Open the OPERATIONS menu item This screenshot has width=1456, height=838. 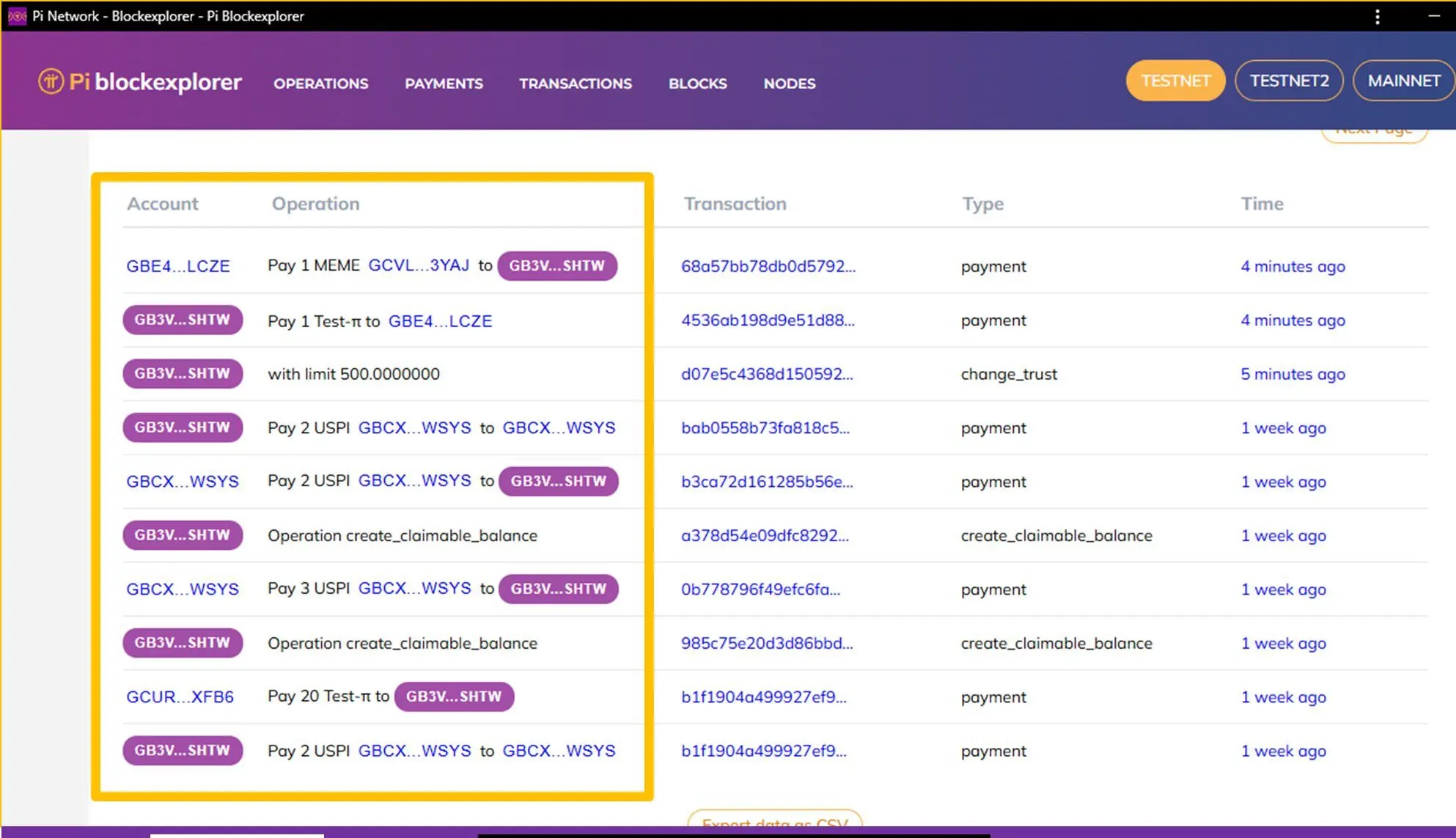(x=320, y=84)
